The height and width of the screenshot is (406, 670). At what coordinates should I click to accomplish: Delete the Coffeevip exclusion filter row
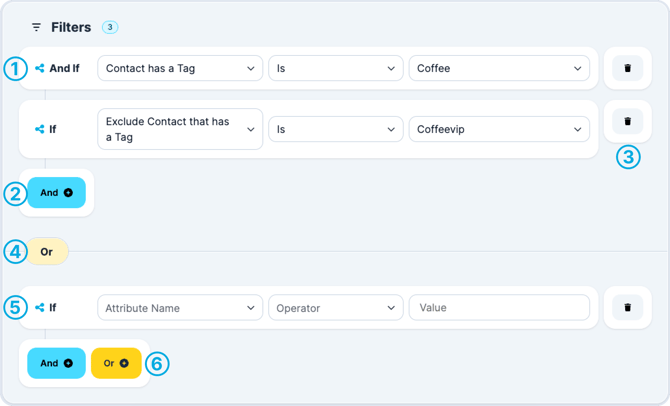coord(627,121)
